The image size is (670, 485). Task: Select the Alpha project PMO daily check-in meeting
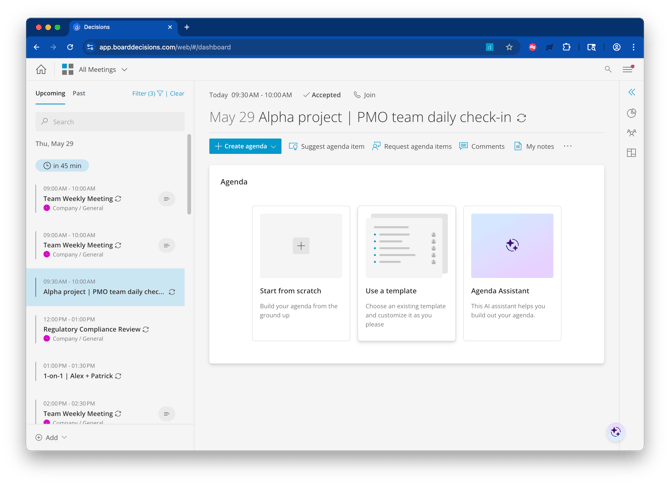pos(106,287)
